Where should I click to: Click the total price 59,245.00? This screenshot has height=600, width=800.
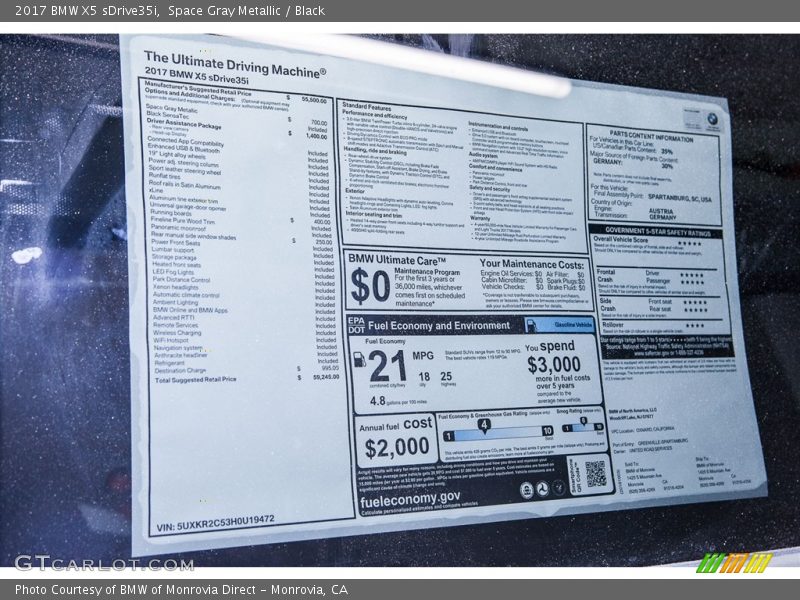(326, 377)
